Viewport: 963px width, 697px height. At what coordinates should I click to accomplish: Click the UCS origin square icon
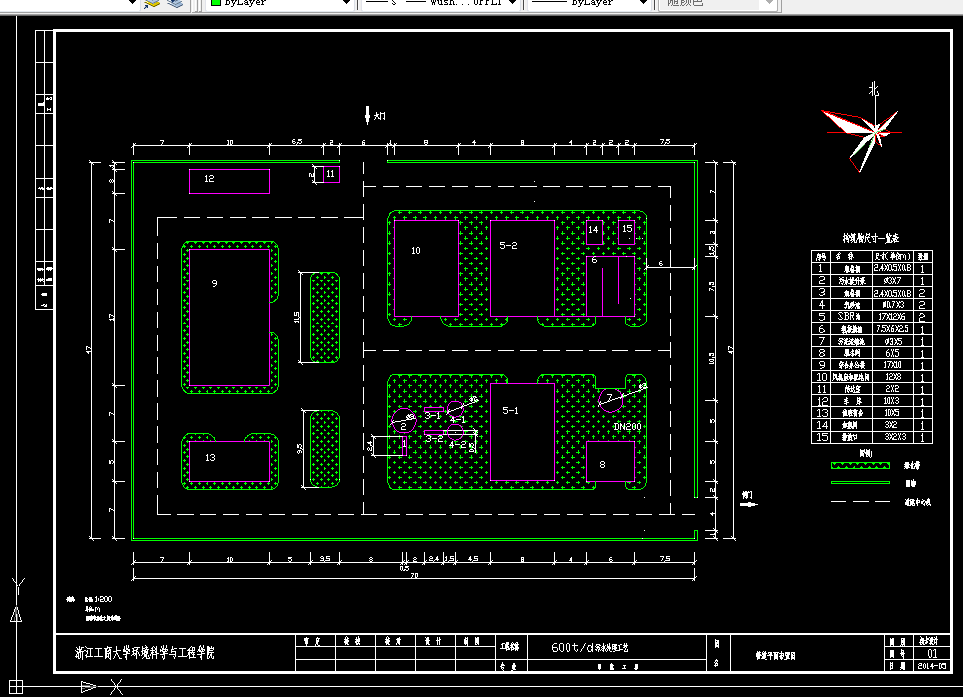point(16,687)
